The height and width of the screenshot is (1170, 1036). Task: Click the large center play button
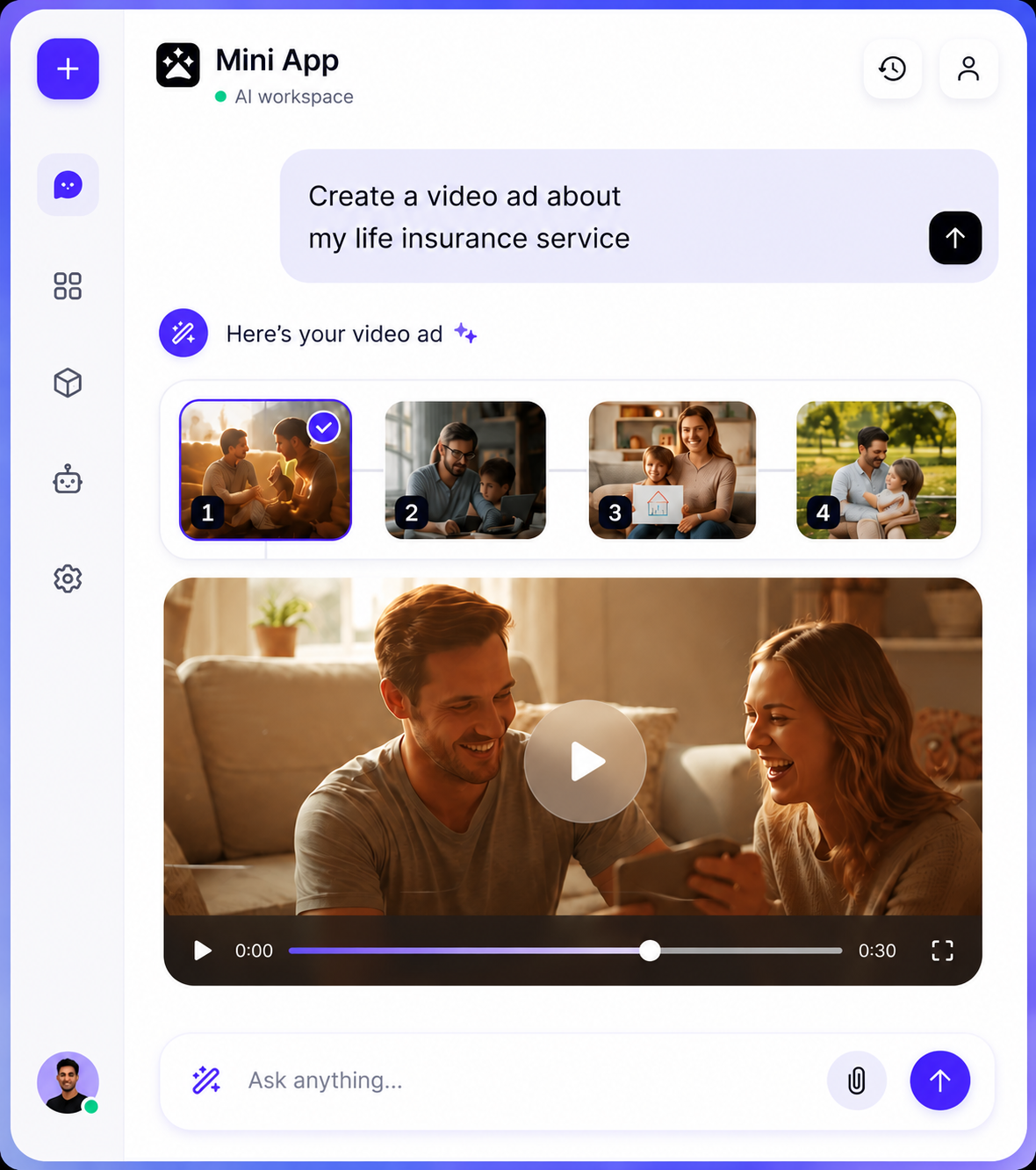click(x=586, y=761)
